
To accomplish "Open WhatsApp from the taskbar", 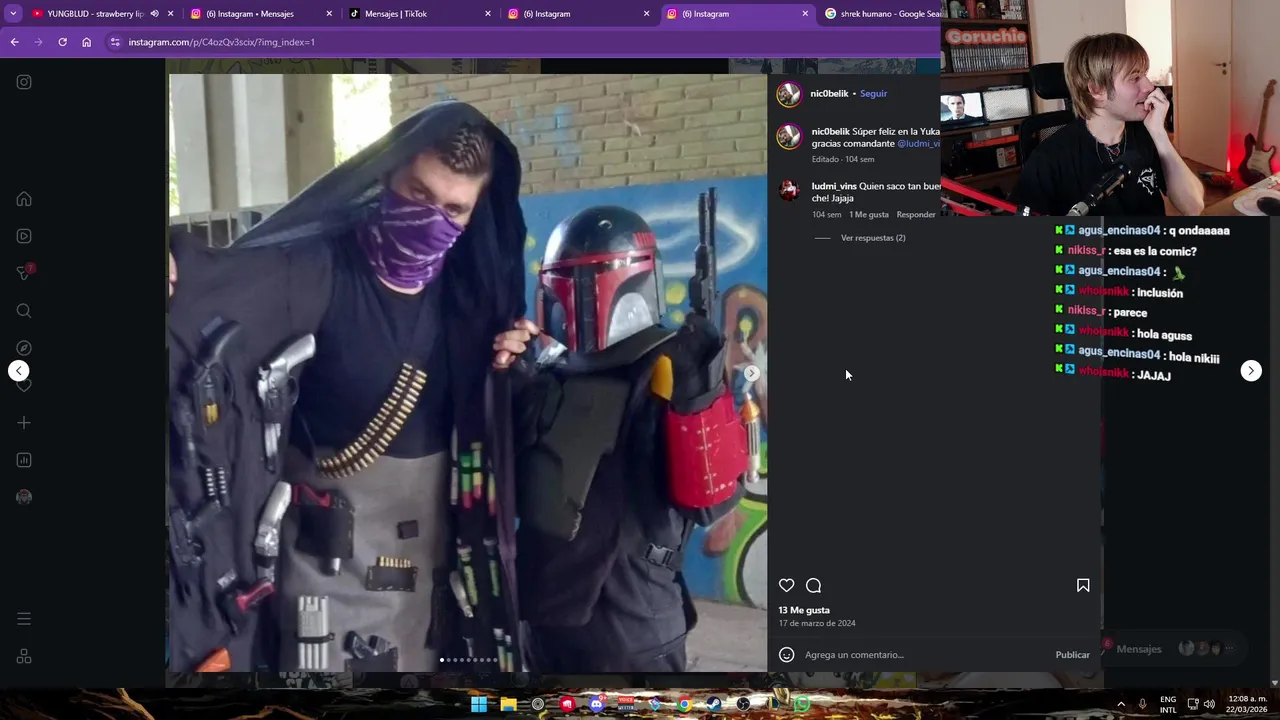I will coord(802,704).
